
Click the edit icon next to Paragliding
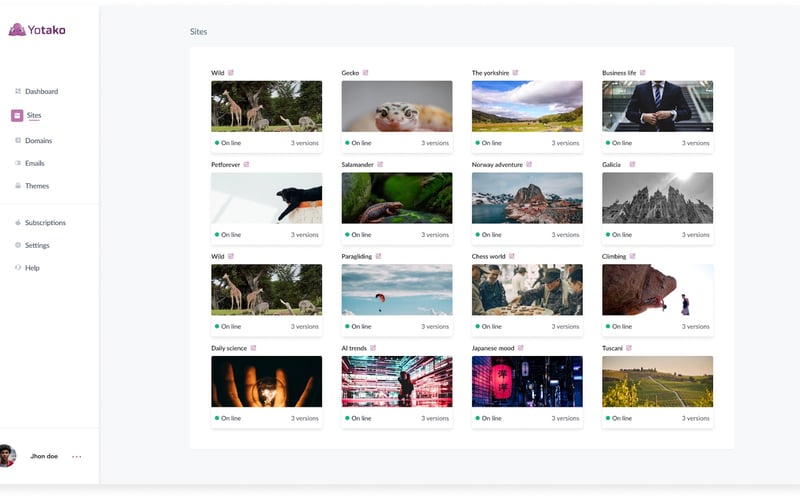pos(378,256)
